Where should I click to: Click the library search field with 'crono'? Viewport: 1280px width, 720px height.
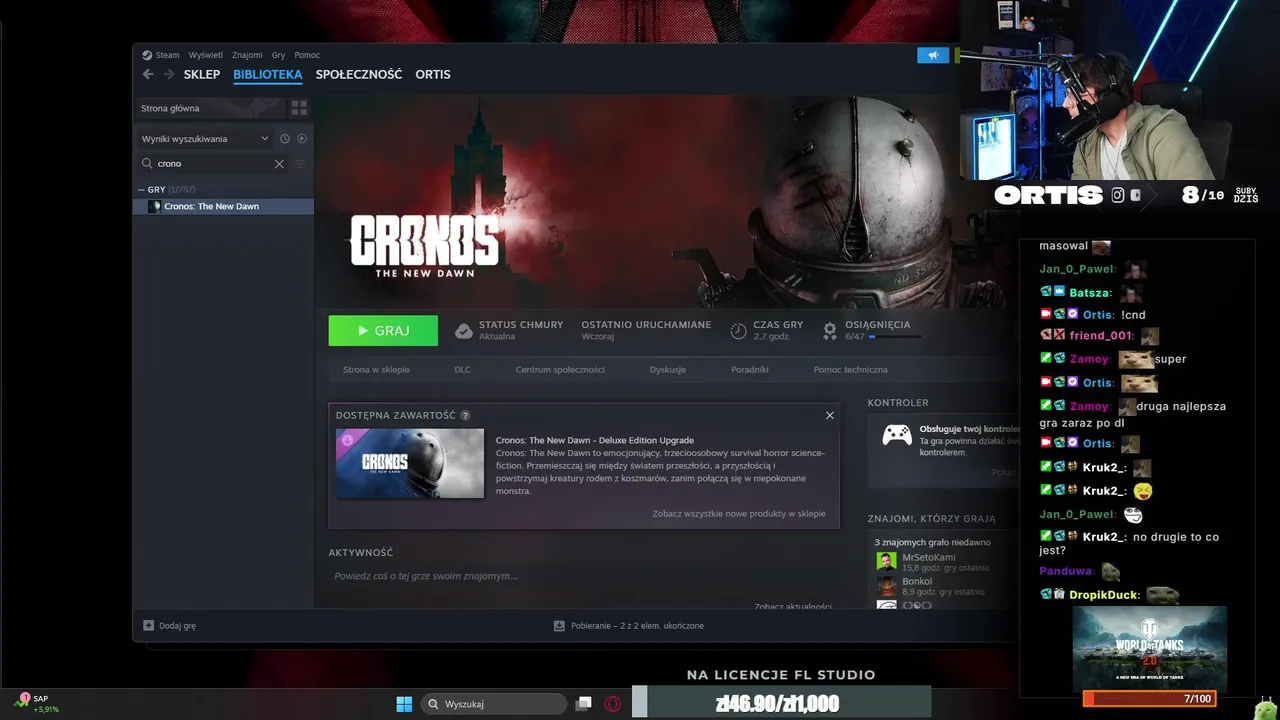tap(212, 164)
